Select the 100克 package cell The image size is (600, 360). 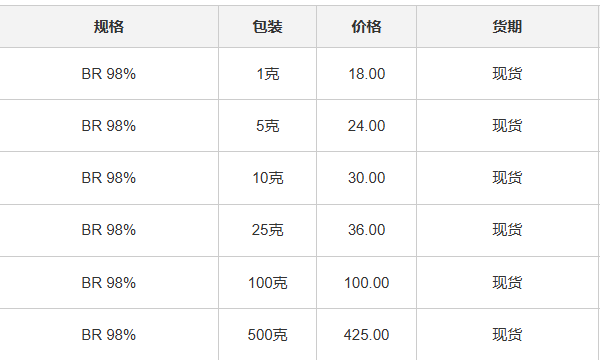267,283
